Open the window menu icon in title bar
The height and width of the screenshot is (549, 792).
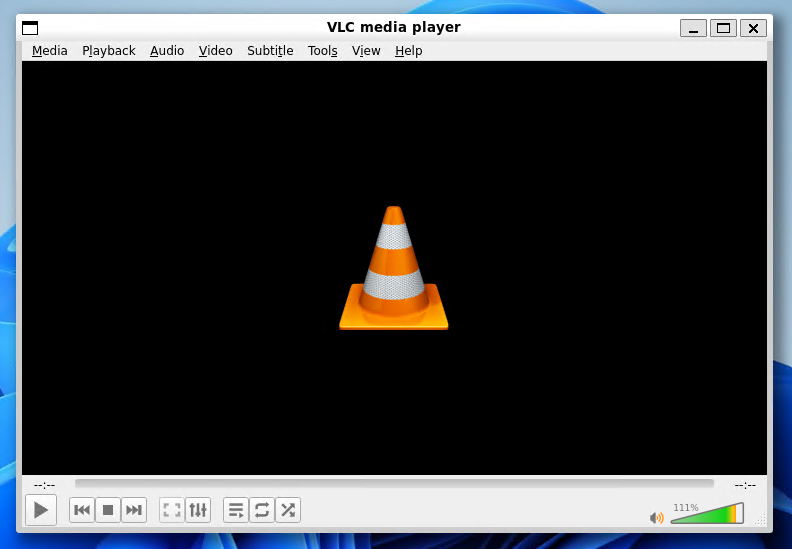[30, 28]
